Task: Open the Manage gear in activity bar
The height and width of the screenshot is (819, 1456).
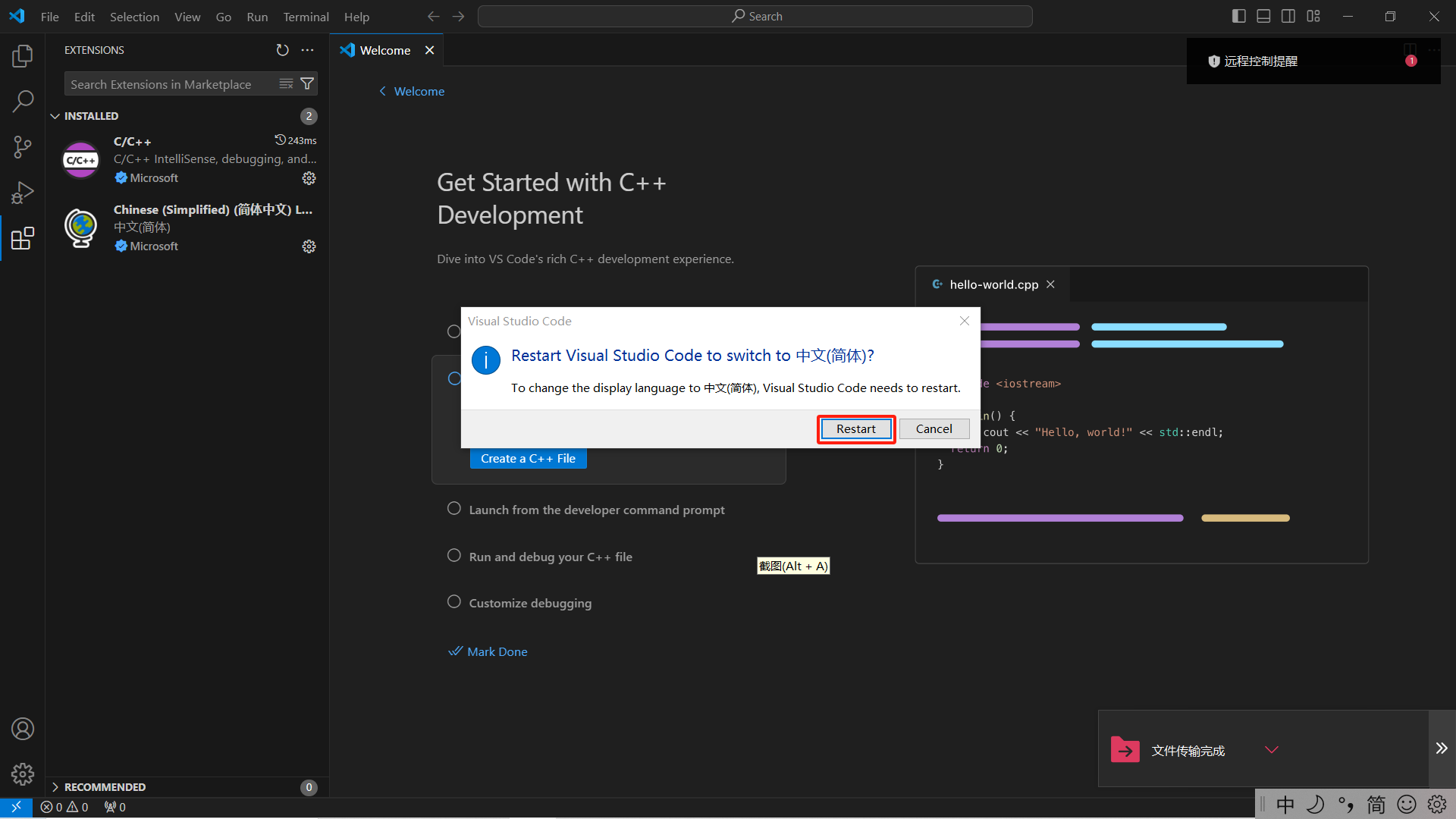Action: click(23, 773)
